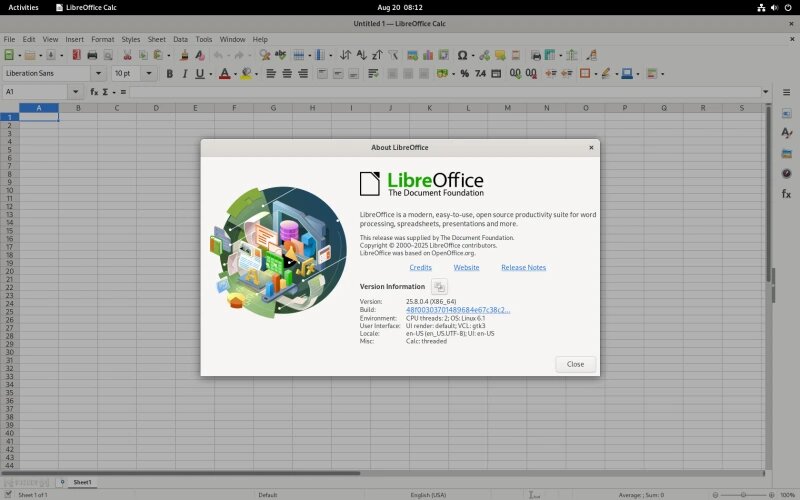Copy version information with copy icon

click(439, 287)
